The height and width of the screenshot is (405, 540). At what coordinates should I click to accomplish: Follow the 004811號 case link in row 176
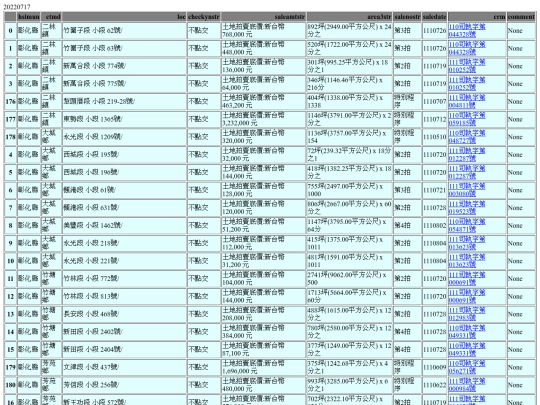click(467, 101)
